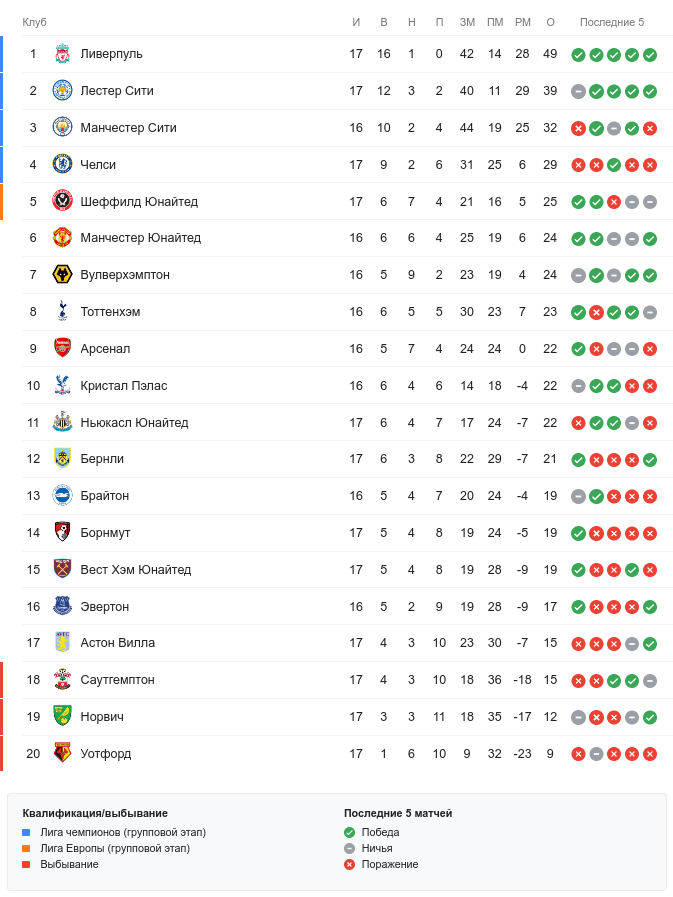The image size is (673, 897).
Task: Open the Кристал Пэлас team link
Action: [124, 386]
